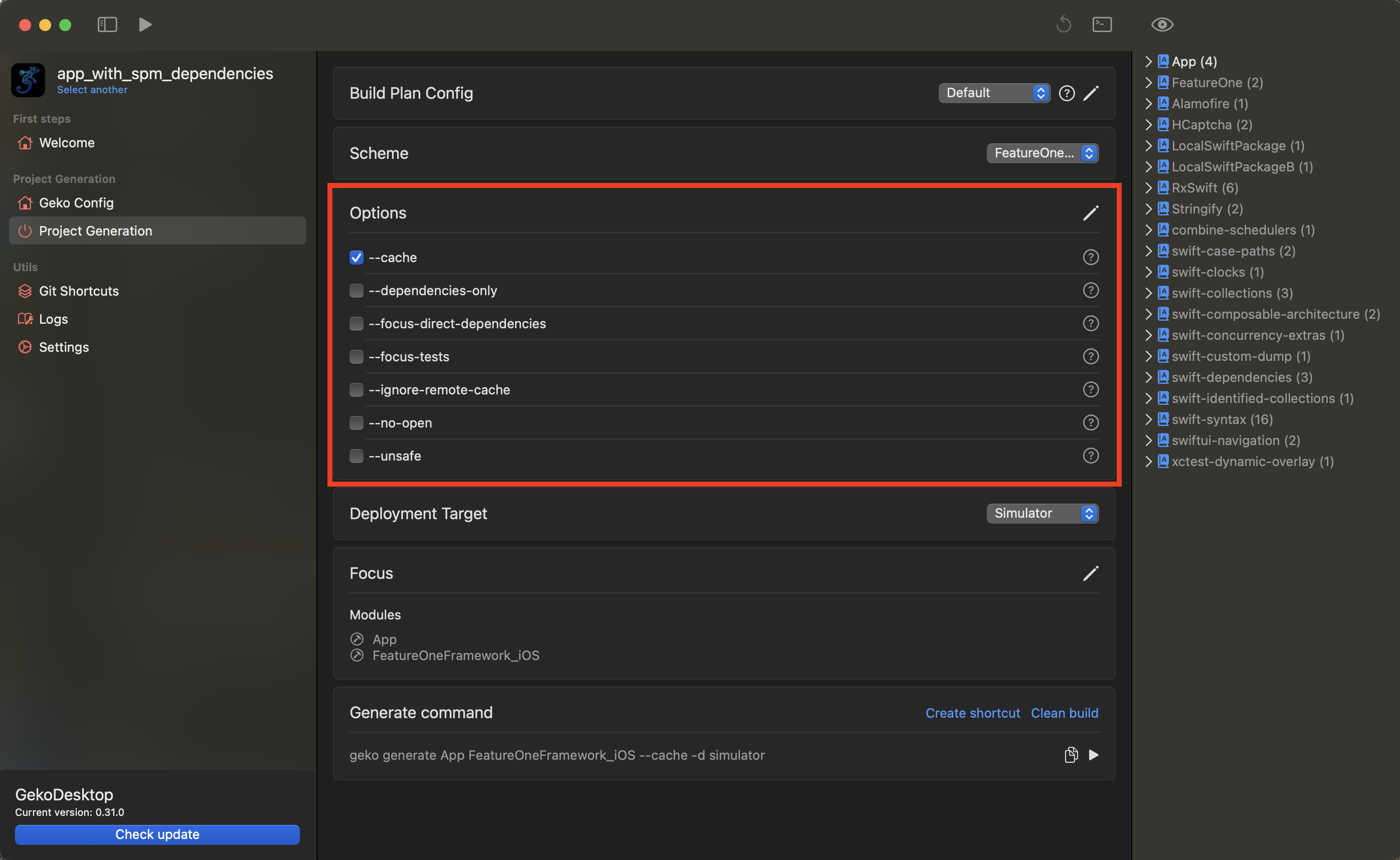Click the pencil edit icon for Focus

click(x=1090, y=573)
